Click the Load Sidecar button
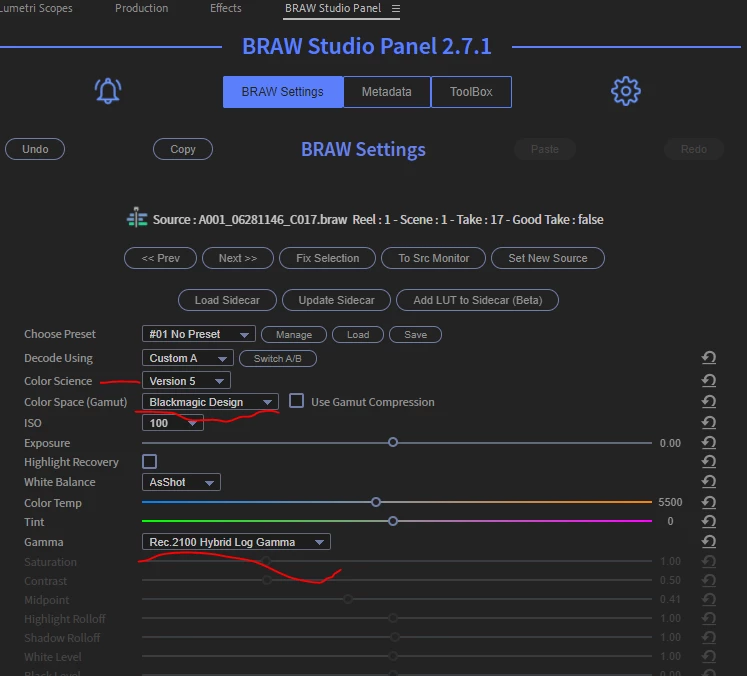The height and width of the screenshot is (676, 747). coord(227,300)
